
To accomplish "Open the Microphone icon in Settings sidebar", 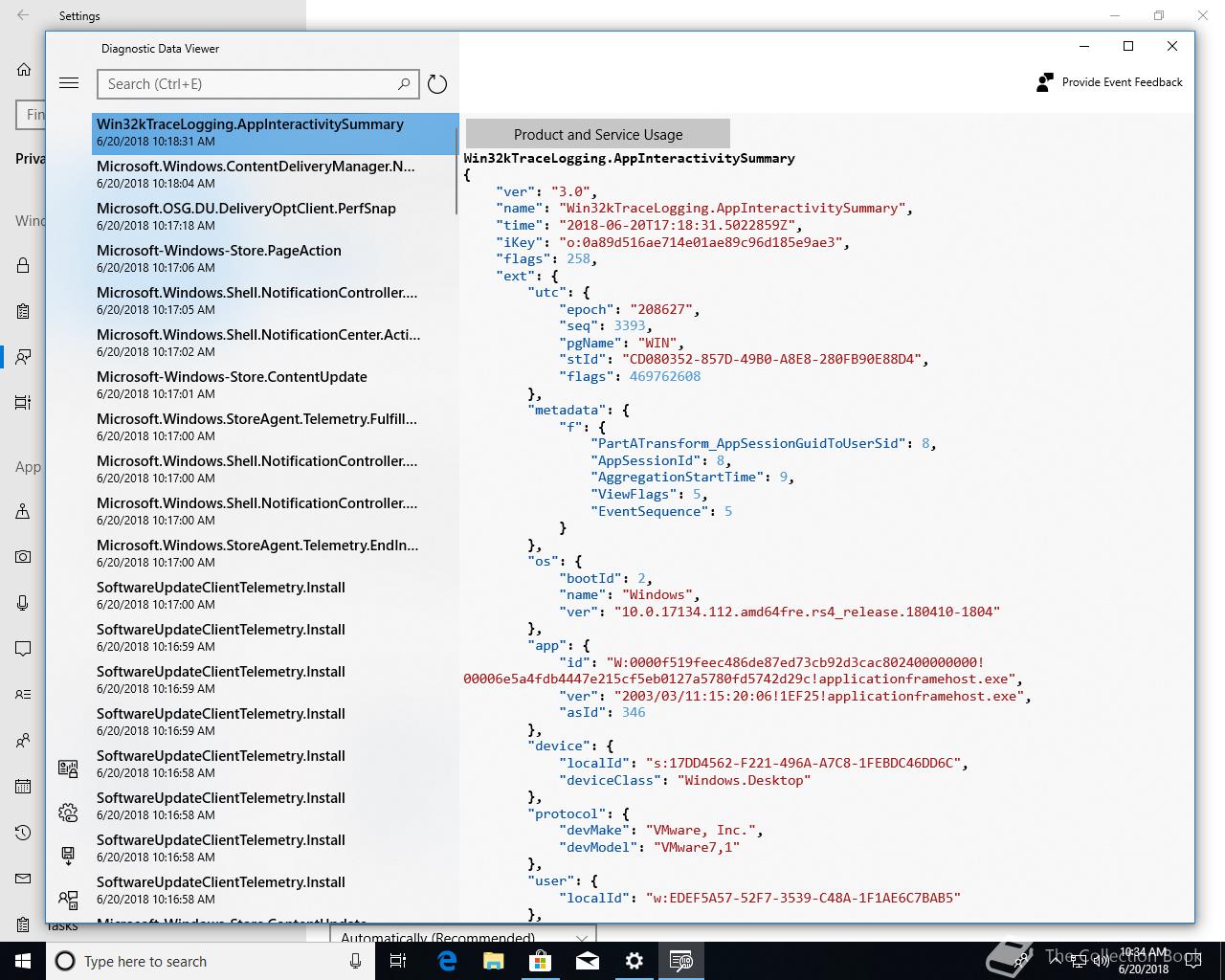I will click(x=23, y=603).
